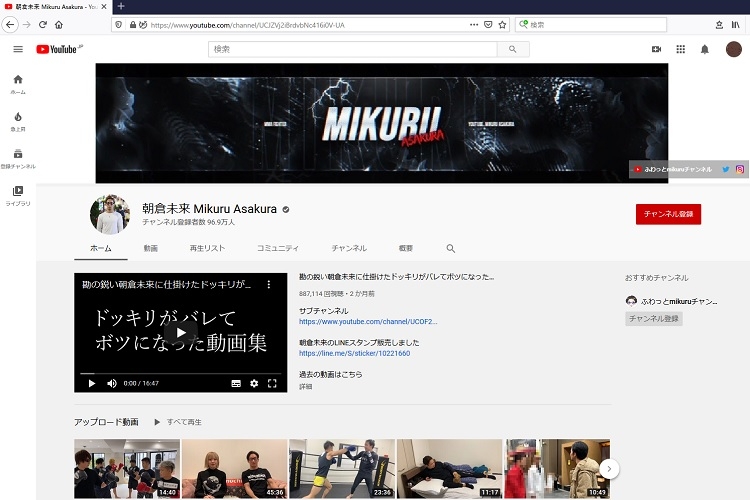Click the large center play button
Image resolution: width=750 pixels, height=500 pixels.
(x=180, y=332)
